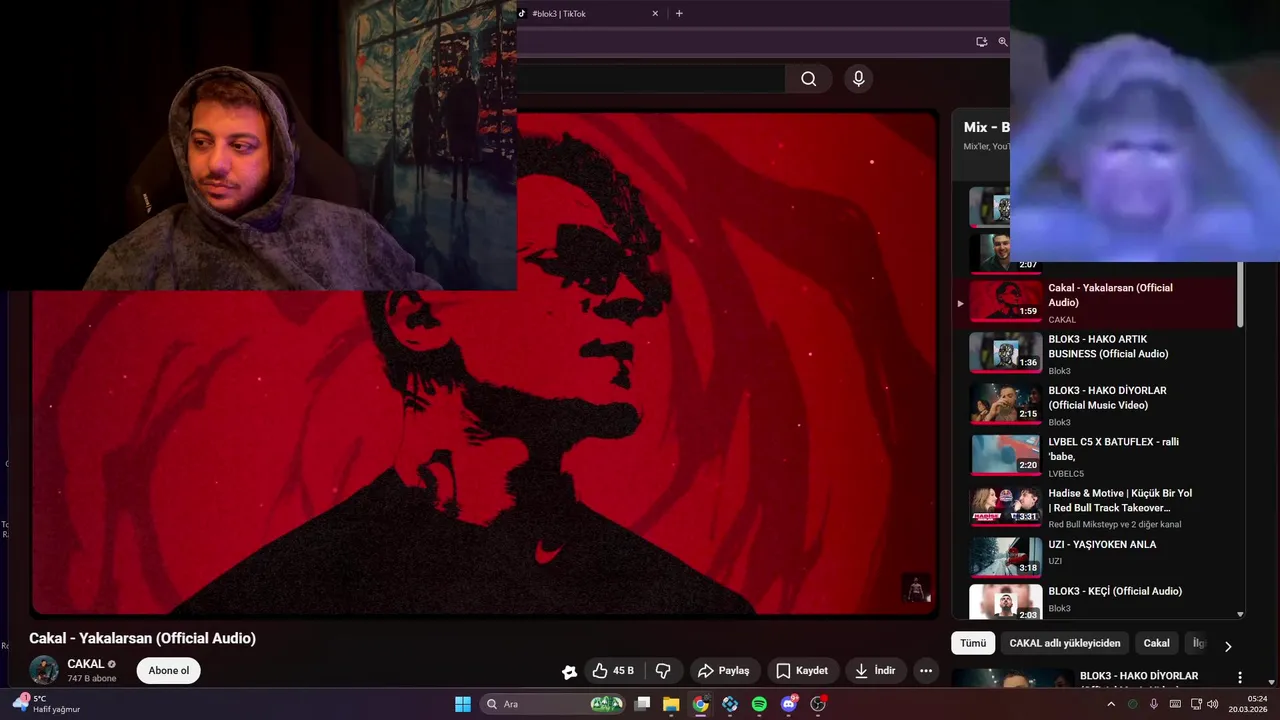Click the YouTube search input field
Image resolution: width=1280 pixels, height=720 pixels.
pos(650,79)
